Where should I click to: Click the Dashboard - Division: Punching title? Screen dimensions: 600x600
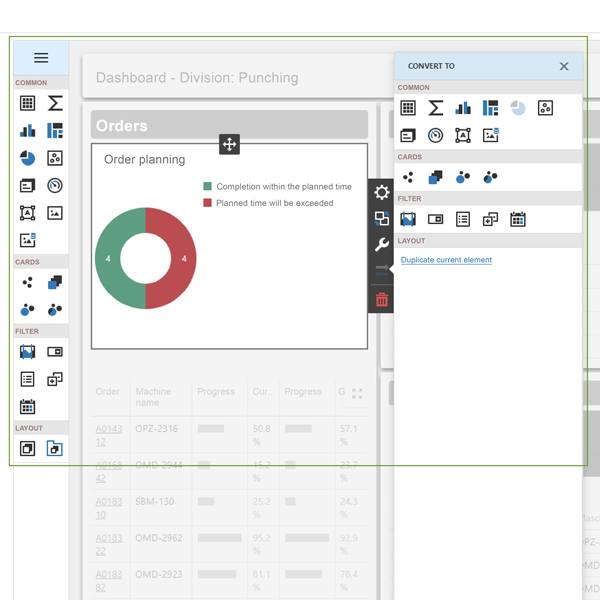(x=197, y=78)
